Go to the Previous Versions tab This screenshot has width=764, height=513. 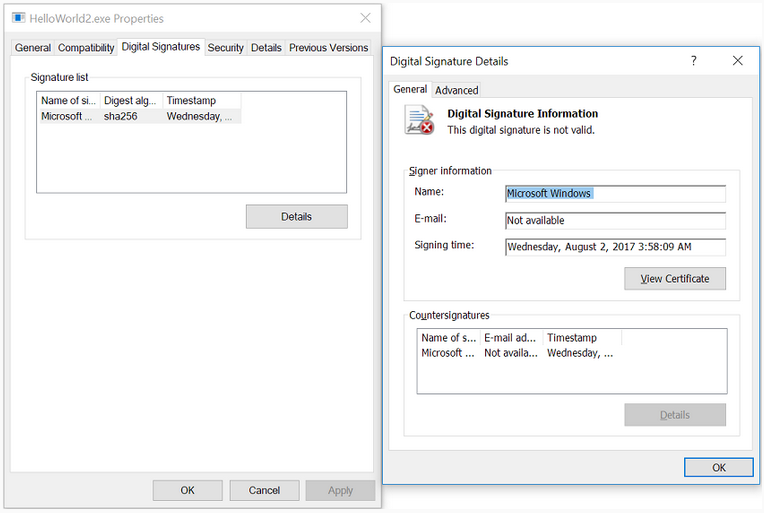click(x=328, y=48)
